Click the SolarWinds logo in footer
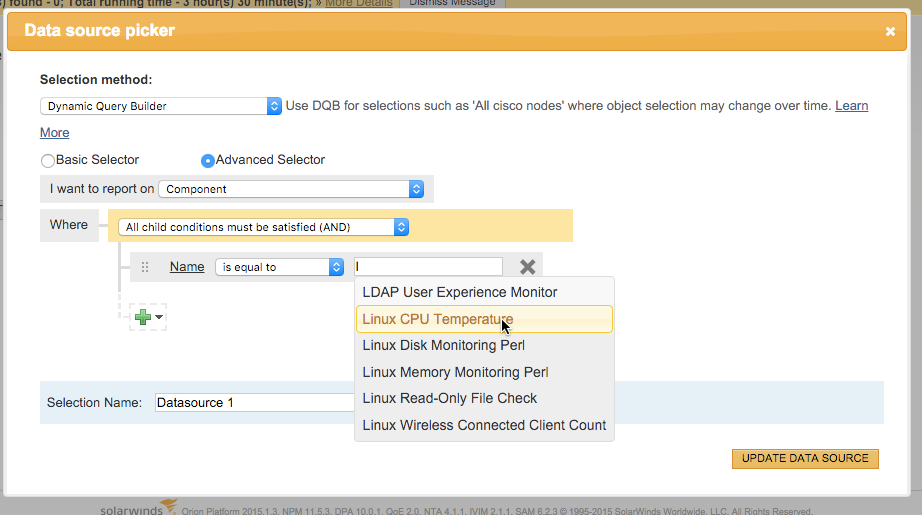Viewport: 922px width, 515px height. pyautogui.click(x=138, y=509)
